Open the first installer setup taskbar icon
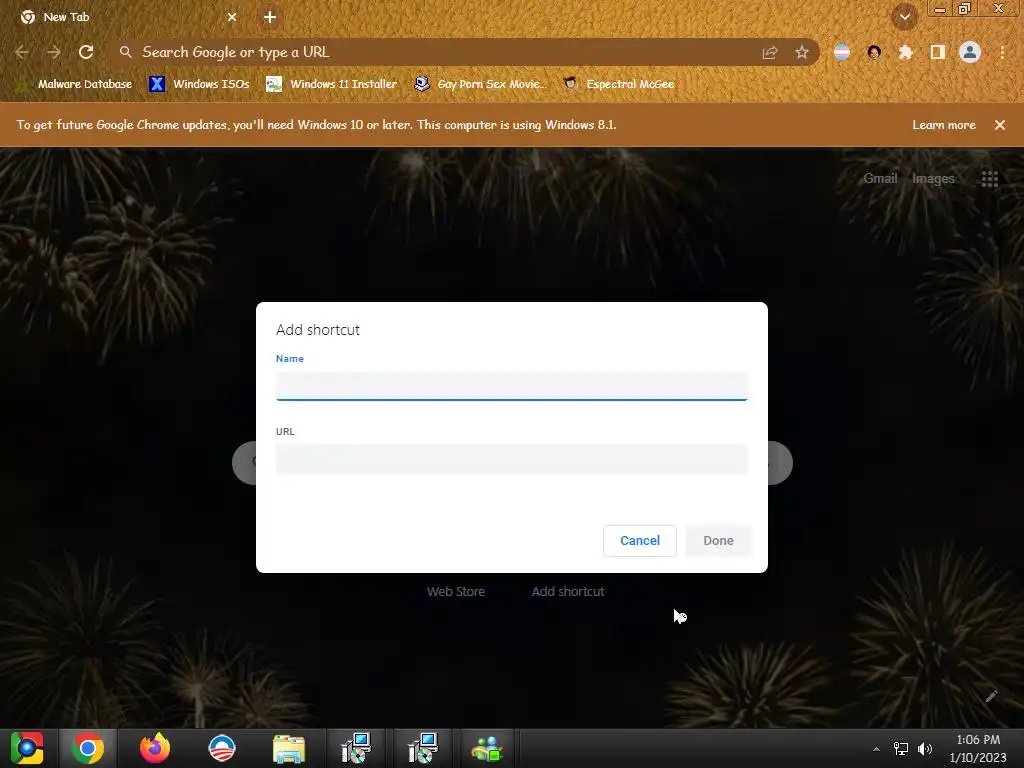The image size is (1024, 768). click(x=356, y=748)
